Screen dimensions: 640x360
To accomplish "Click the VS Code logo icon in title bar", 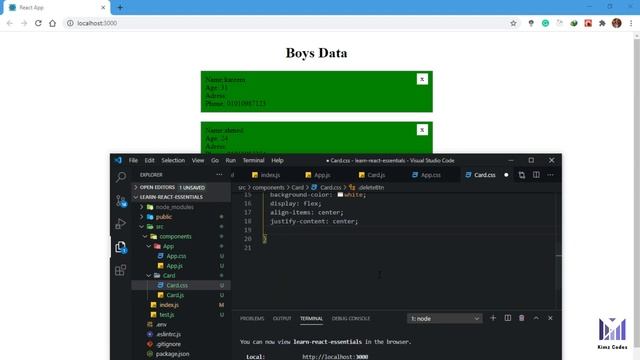I will (118, 160).
